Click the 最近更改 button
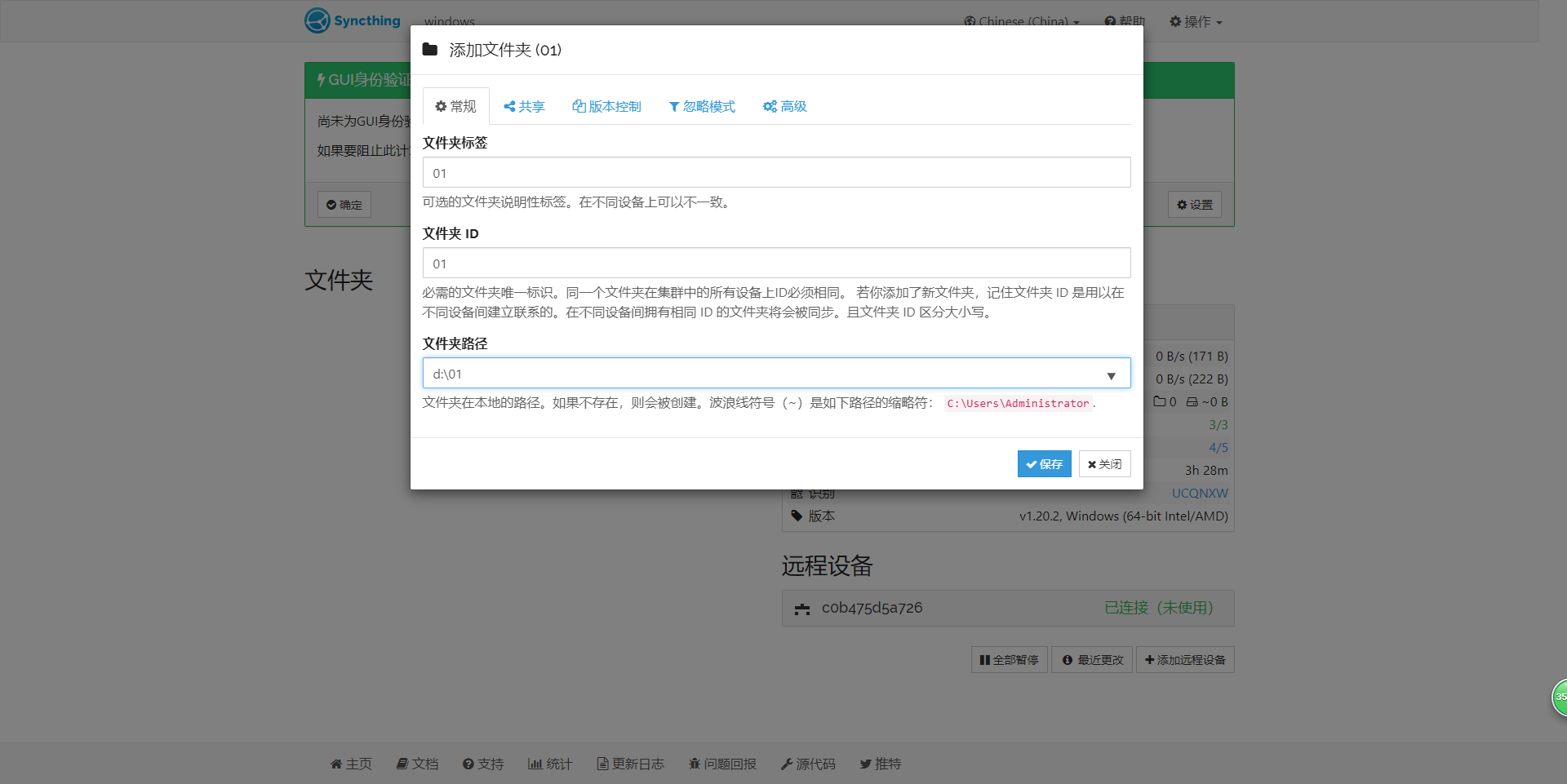The width and height of the screenshot is (1567, 784). coord(1092,659)
